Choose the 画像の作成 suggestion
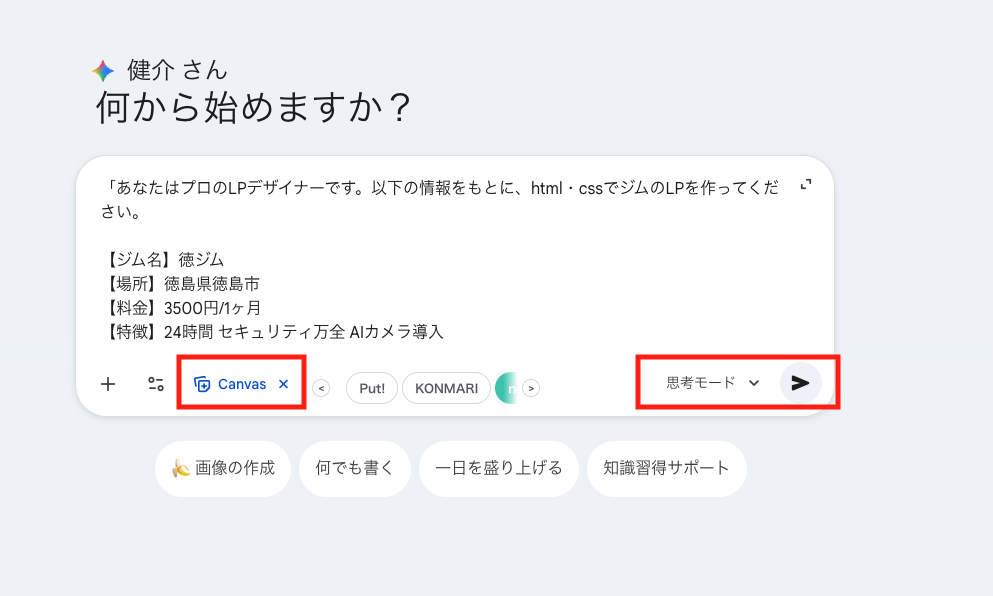Image resolution: width=993 pixels, height=596 pixels. click(223, 468)
